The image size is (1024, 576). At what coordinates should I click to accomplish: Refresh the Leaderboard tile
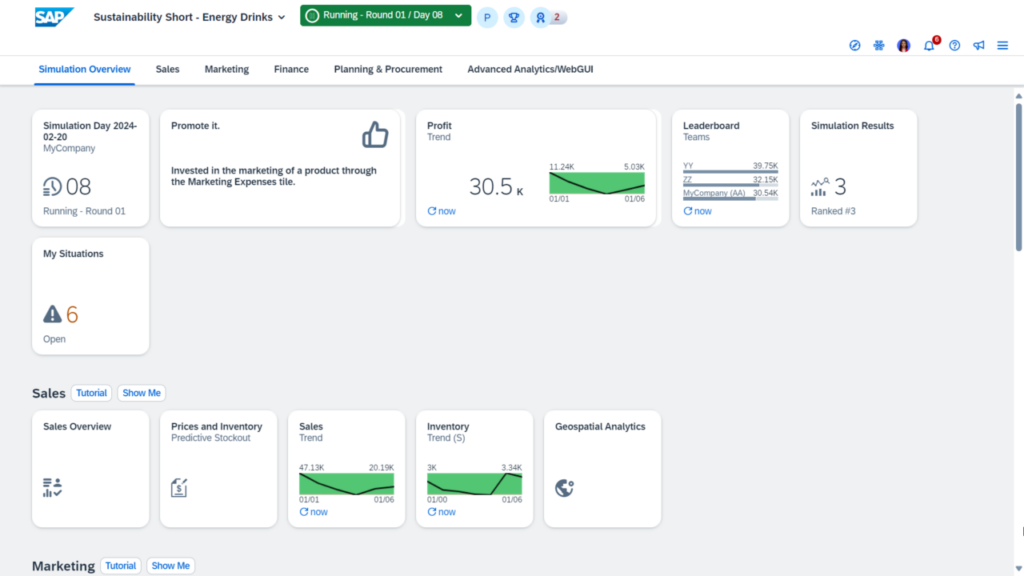click(697, 211)
